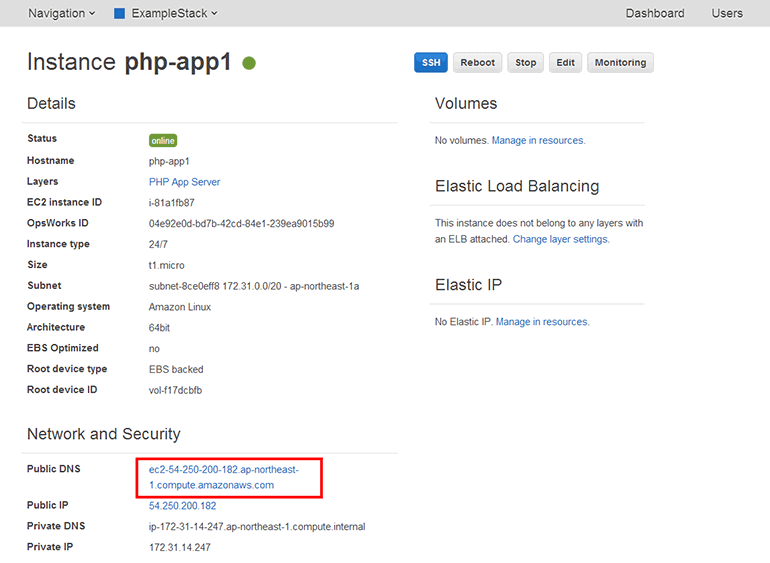Open the Dashboard menu item

click(654, 14)
